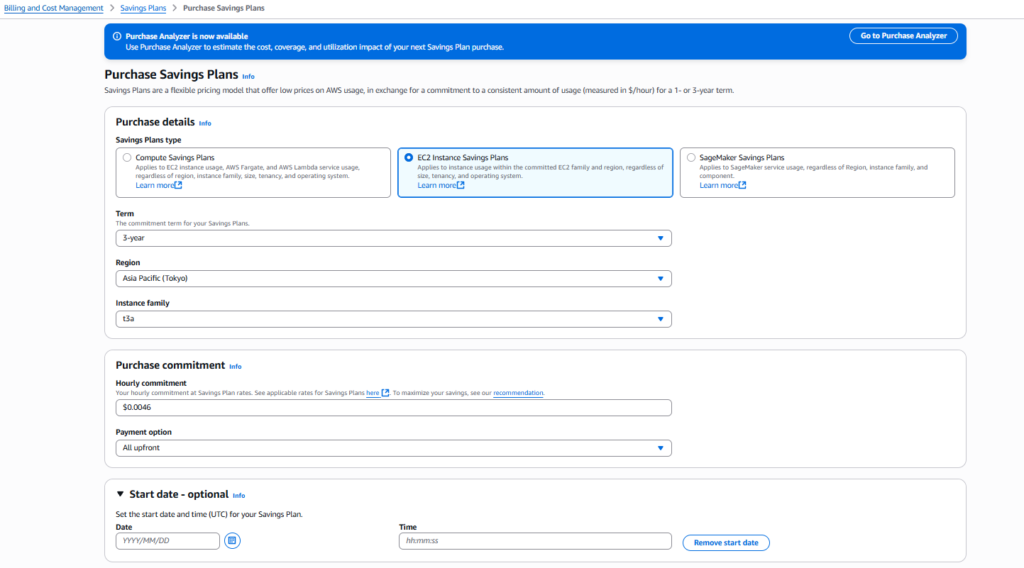Select Compute Savings Plans radio button

pyautogui.click(x=126, y=157)
